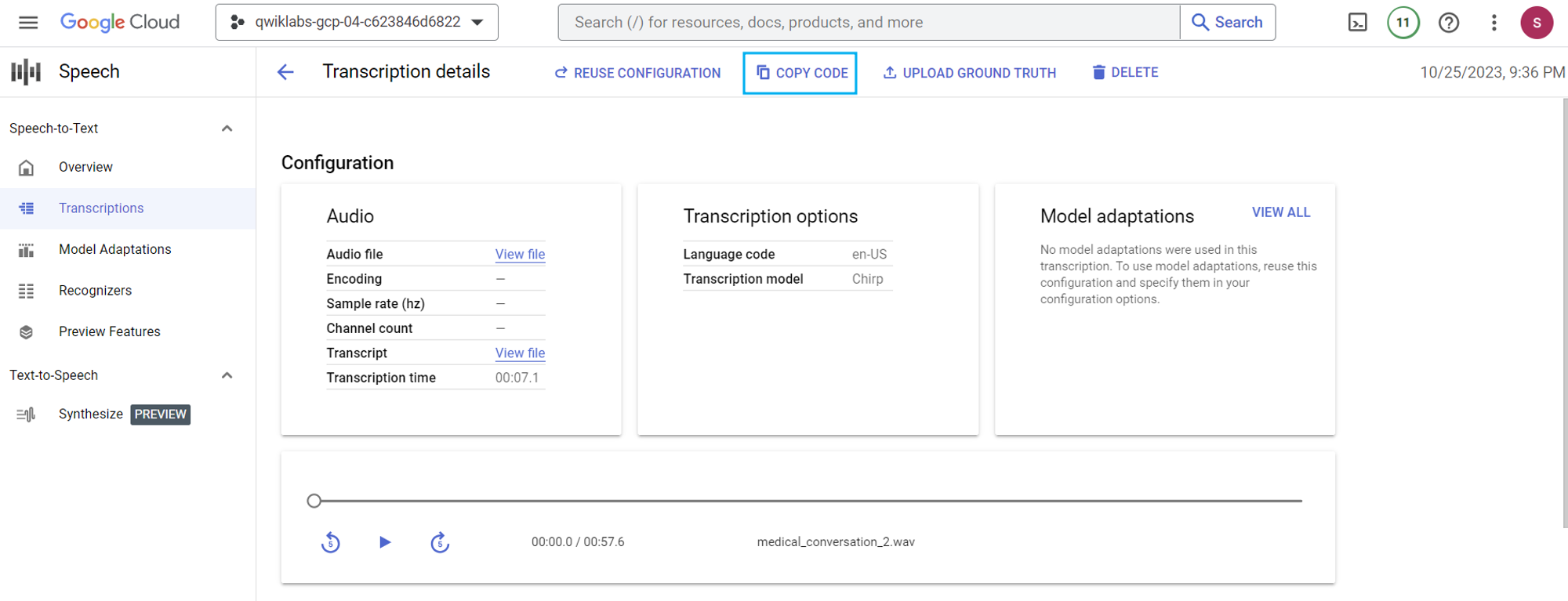Open Recognizers in the sidebar
The width and height of the screenshot is (1568, 601).
point(95,291)
